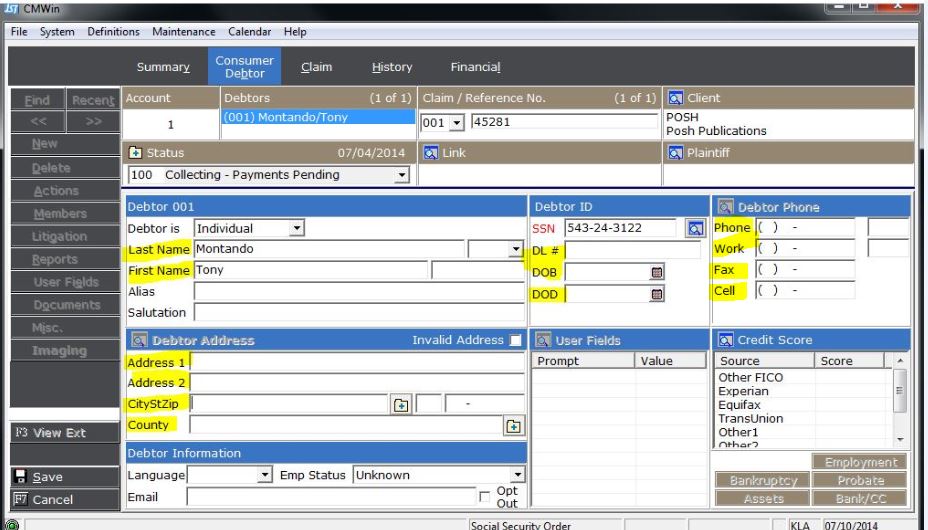Screen dimensions: 928x530
Task: Open the Debtor is type dropdown
Action: 296,229
